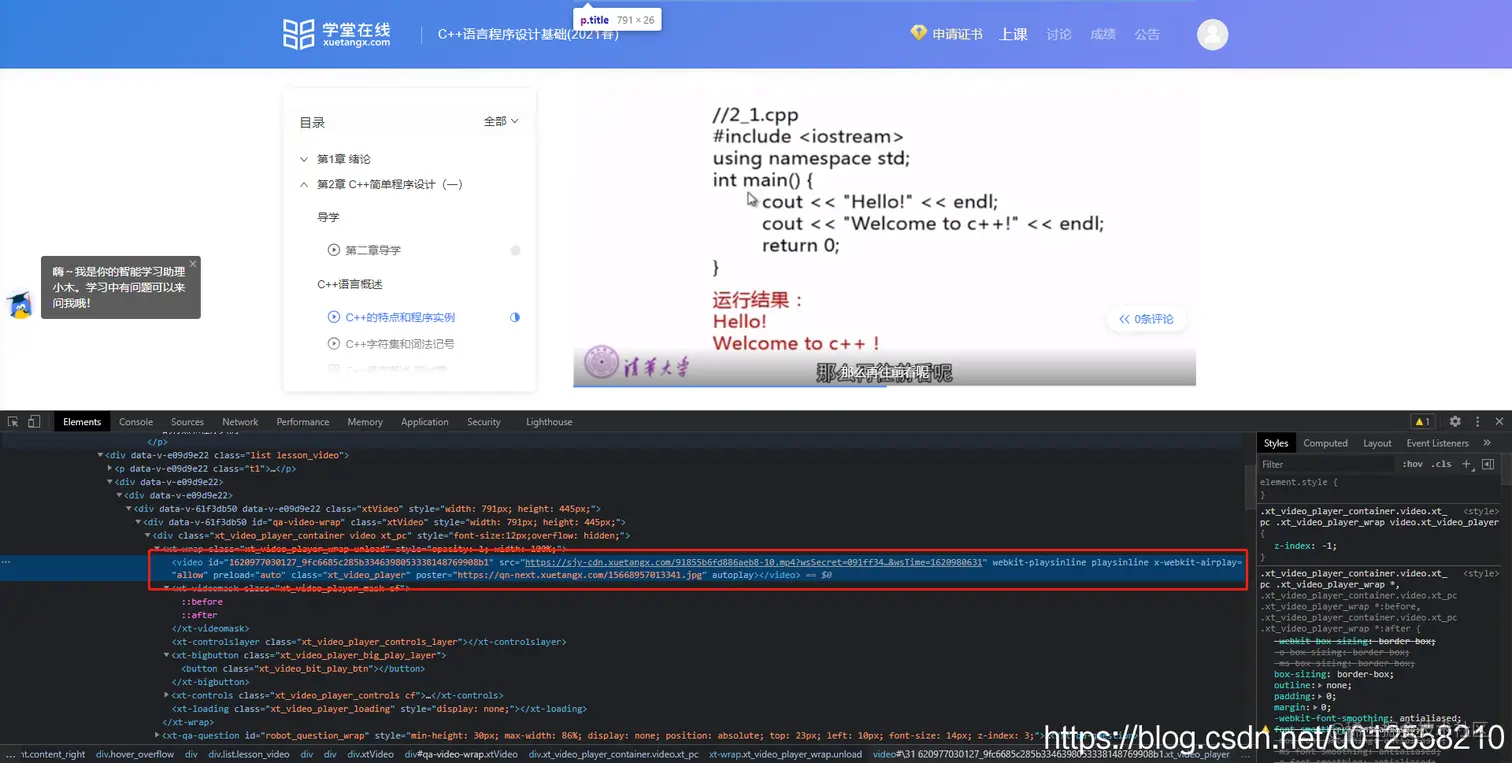The width and height of the screenshot is (1512, 763).
Task: Click the diamond certificate icon
Action: 918,33
